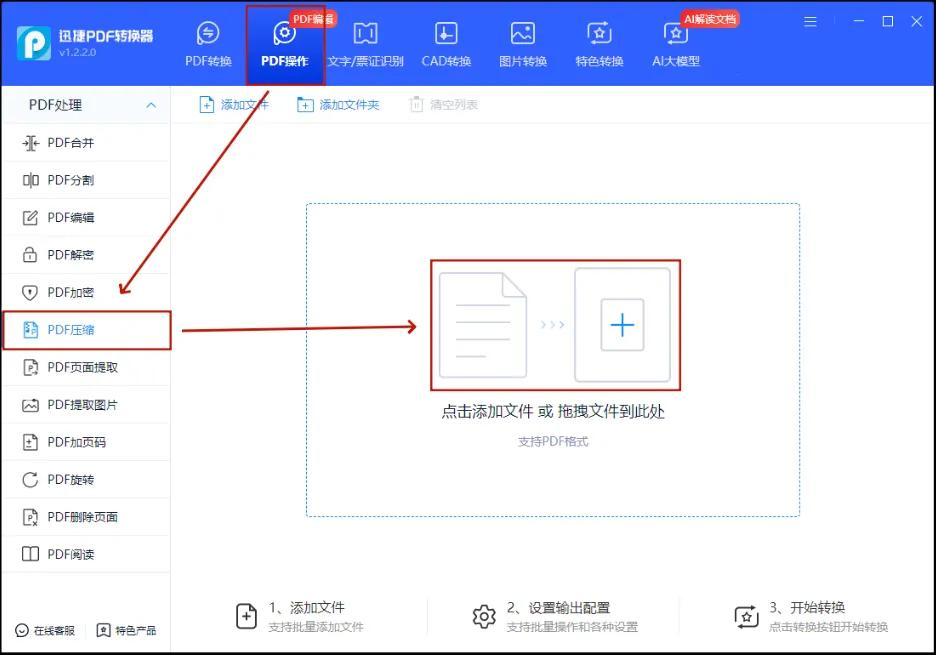Open PDF阅读 in the sidebar
The width and height of the screenshot is (936, 655).
click(86, 554)
